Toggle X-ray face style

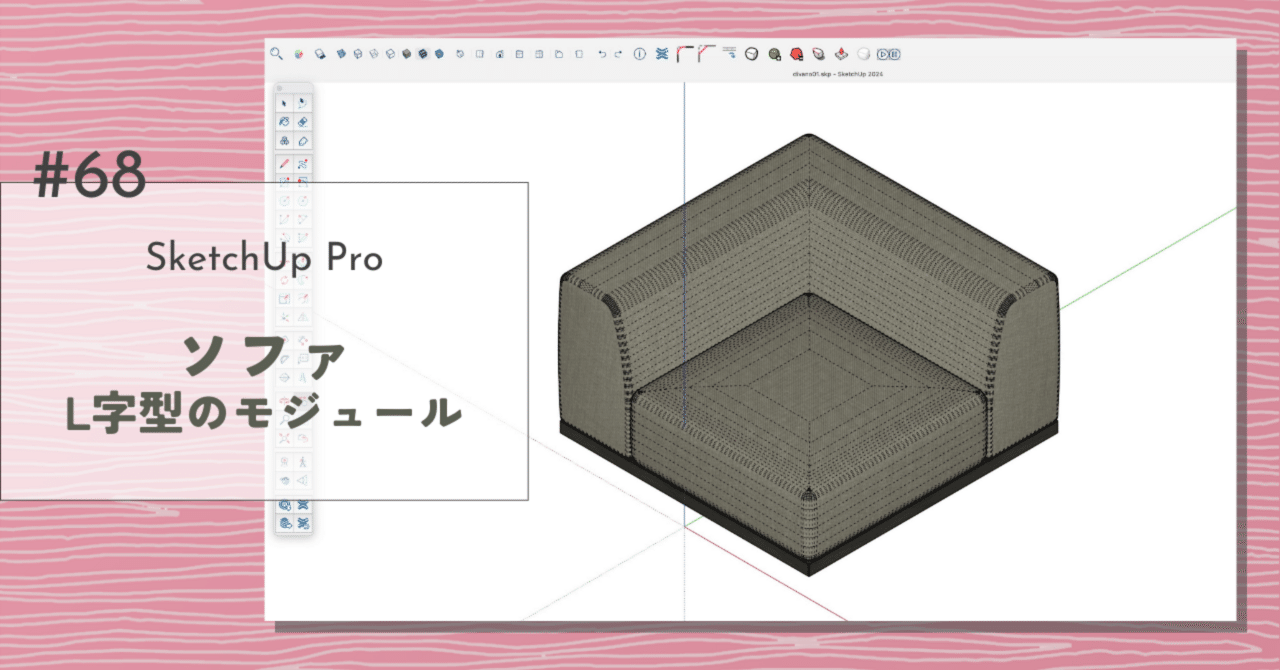click(320, 55)
